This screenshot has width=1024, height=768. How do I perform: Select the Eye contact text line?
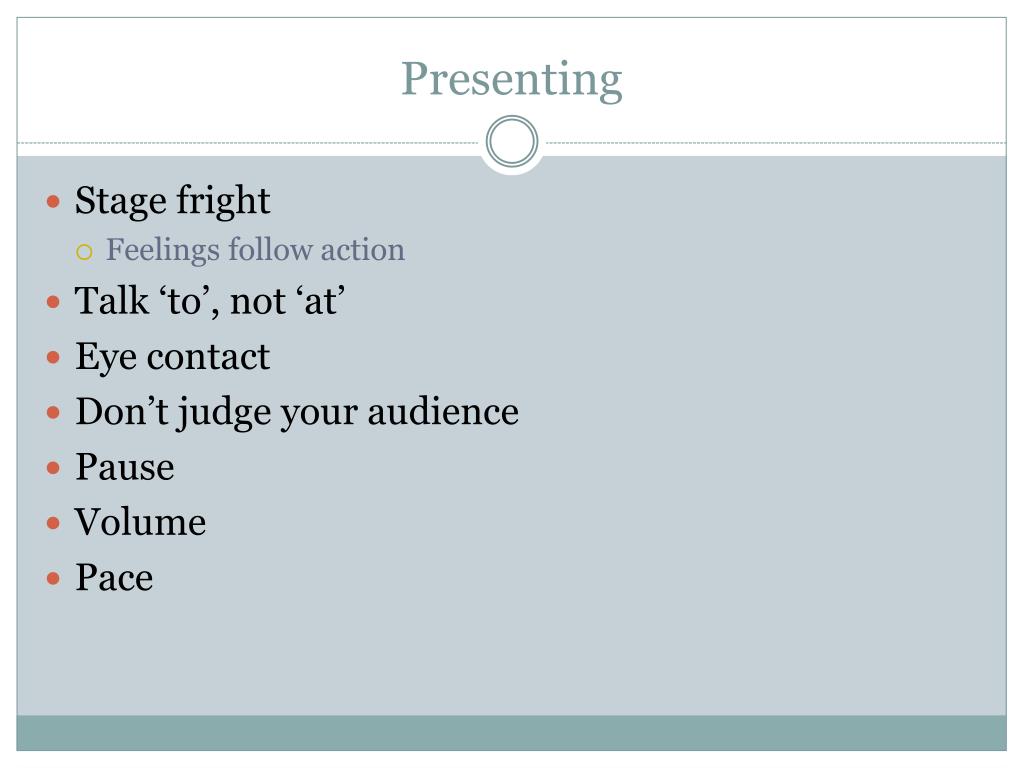pyautogui.click(x=172, y=357)
